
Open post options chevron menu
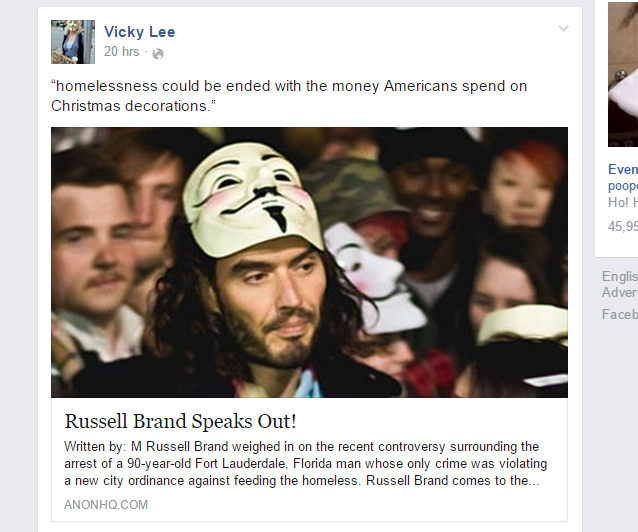tap(564, 28)
